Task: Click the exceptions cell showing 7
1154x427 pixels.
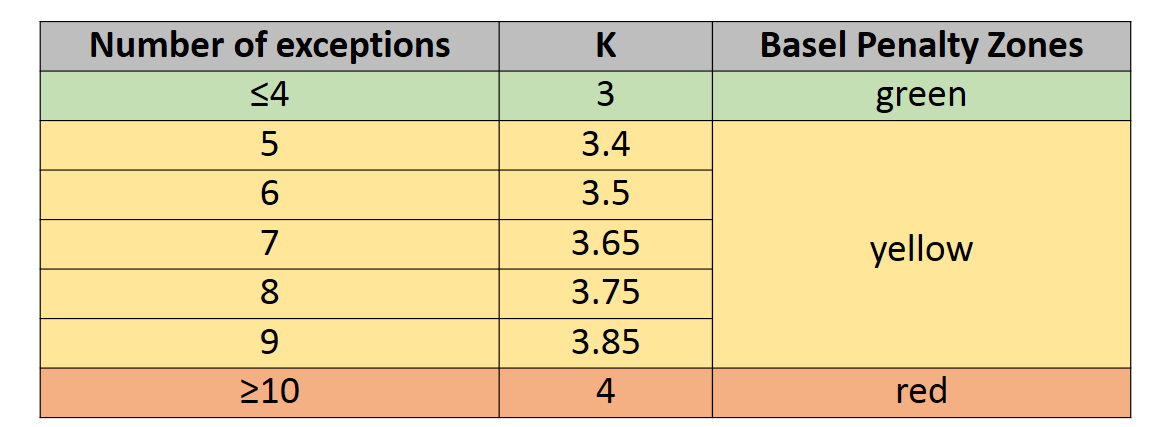Action: click(269, 244)
